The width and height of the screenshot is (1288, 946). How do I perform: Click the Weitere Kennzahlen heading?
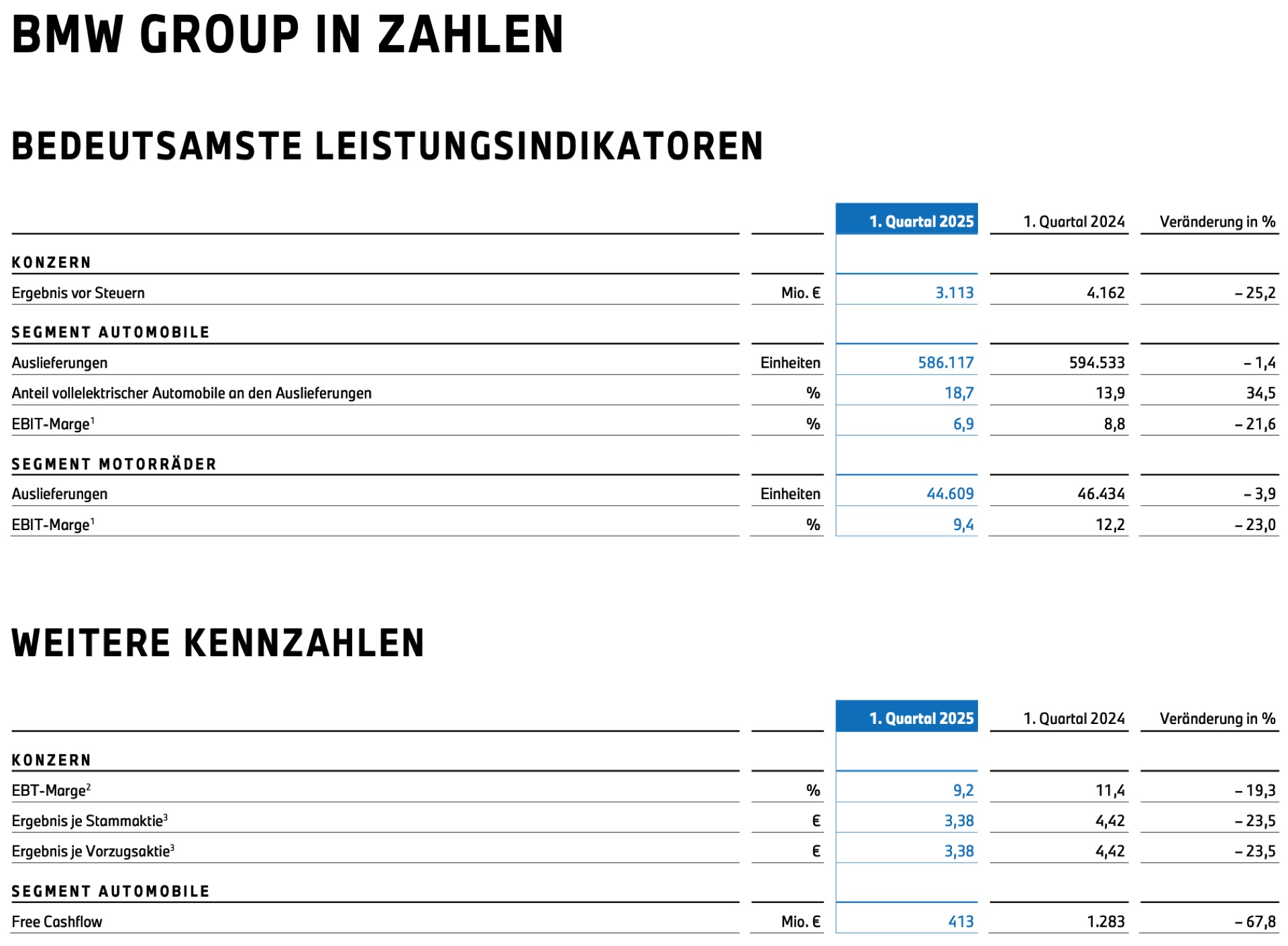218,643
